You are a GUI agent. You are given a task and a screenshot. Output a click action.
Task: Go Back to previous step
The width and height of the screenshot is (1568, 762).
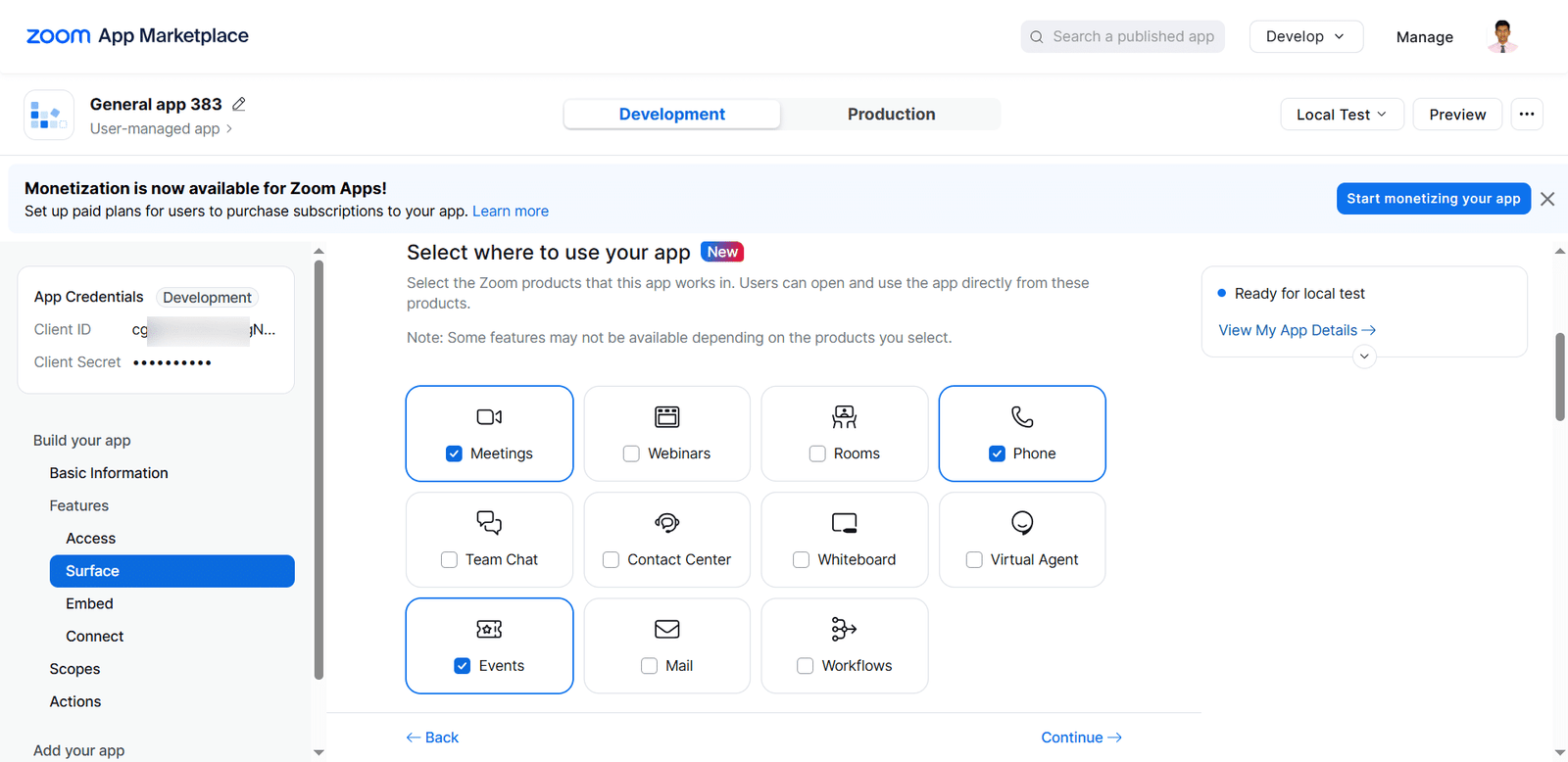(x=432, y=738)
